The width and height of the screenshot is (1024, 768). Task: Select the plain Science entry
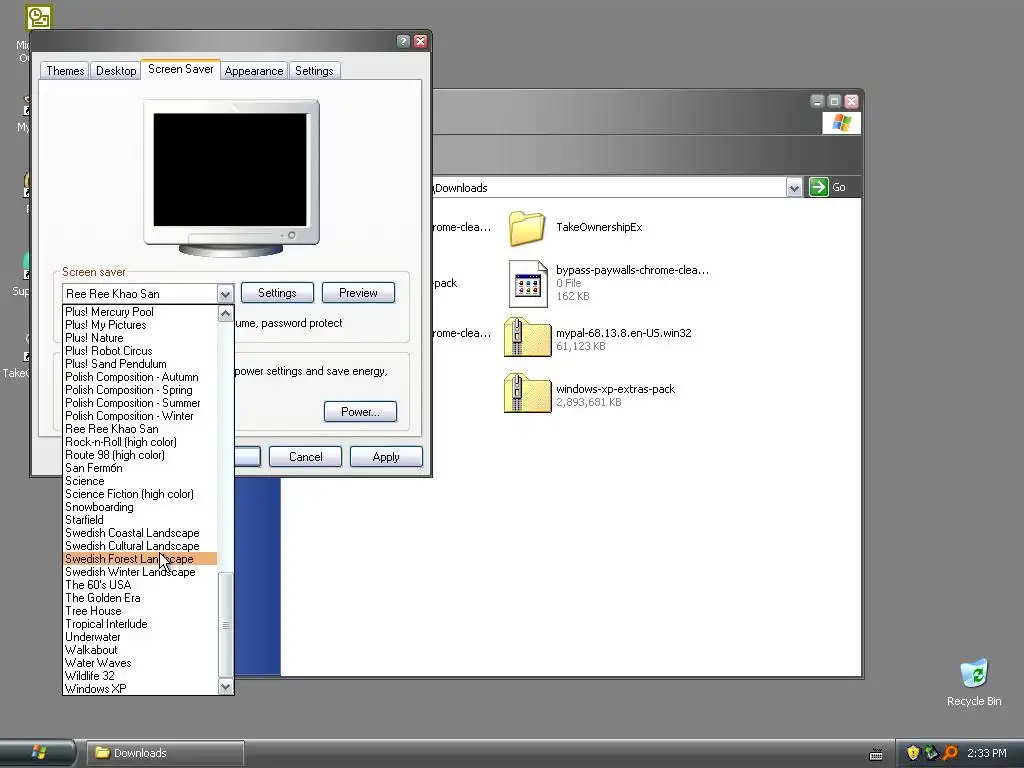point(140,481)
